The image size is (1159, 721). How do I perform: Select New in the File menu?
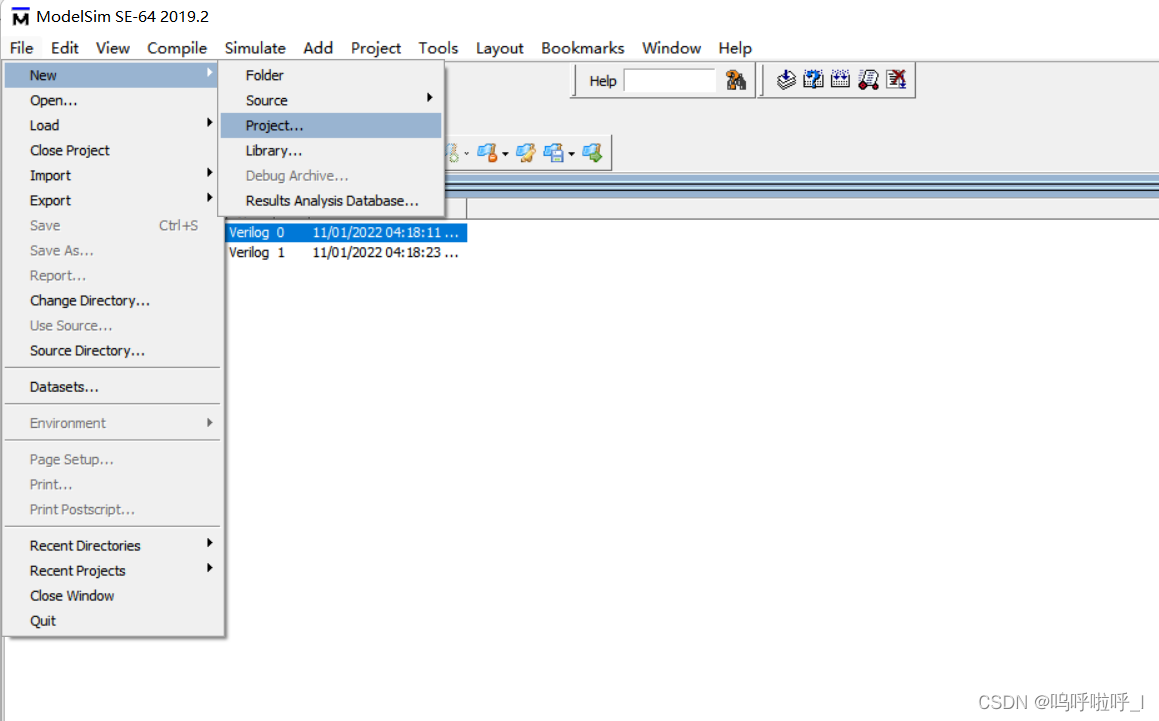[112, 75]
